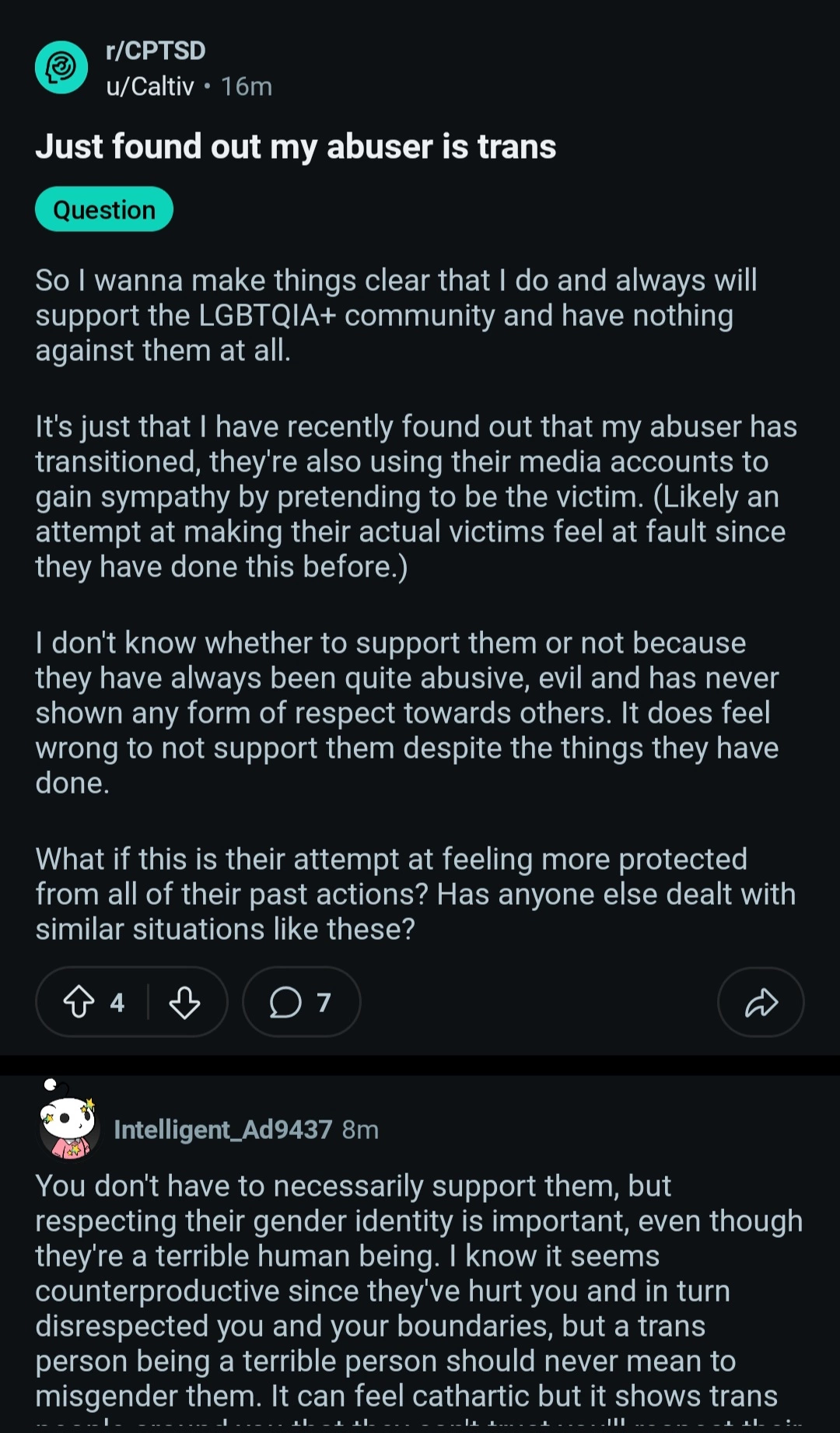Open the post titled 'Just found out my abuser is trans'

(x=296, y=146)
